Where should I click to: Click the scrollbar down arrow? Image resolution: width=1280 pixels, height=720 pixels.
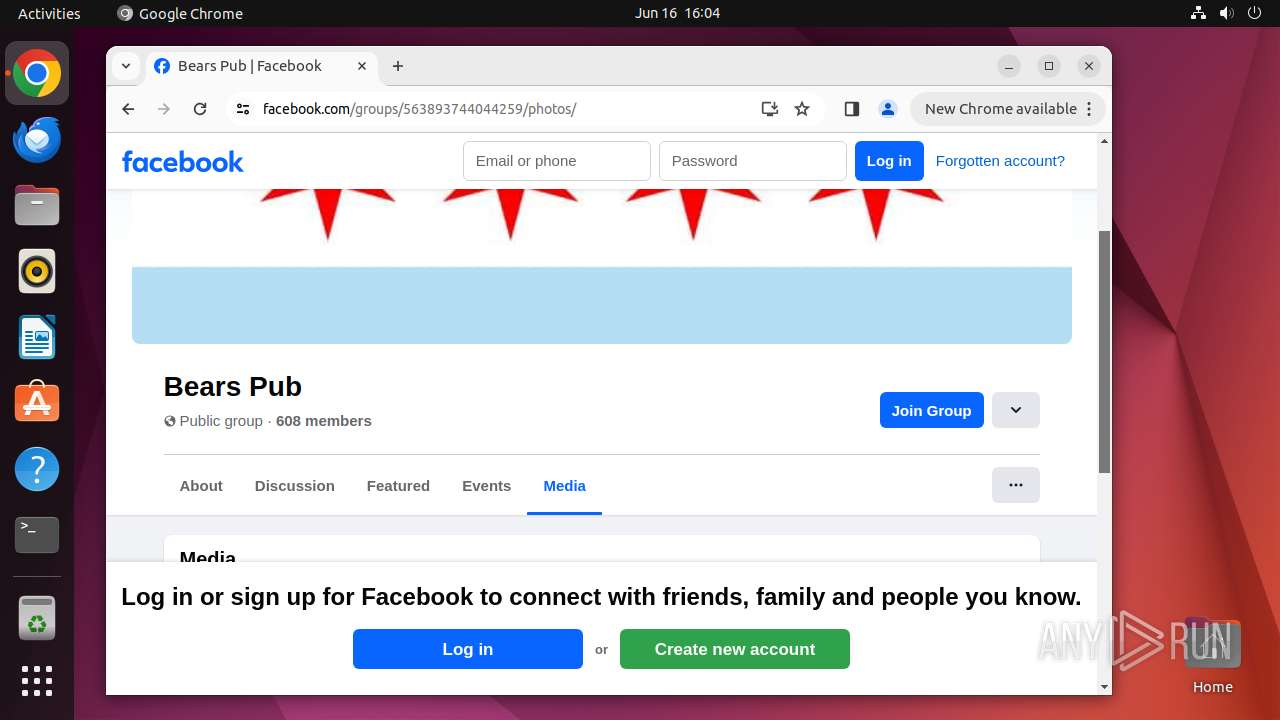(x=1104, y=687)
